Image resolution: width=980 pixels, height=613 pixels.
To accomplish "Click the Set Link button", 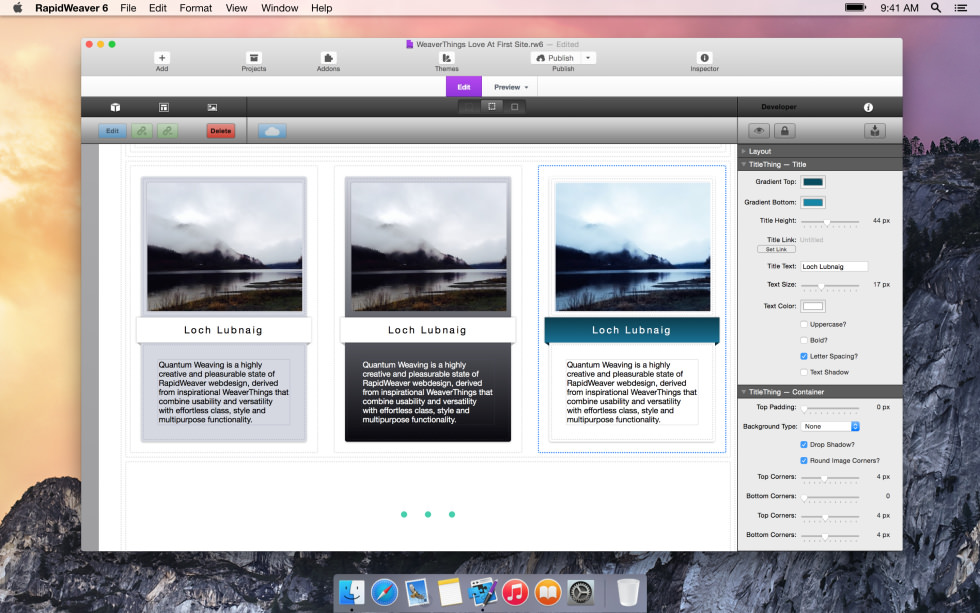I will [776, 249].
